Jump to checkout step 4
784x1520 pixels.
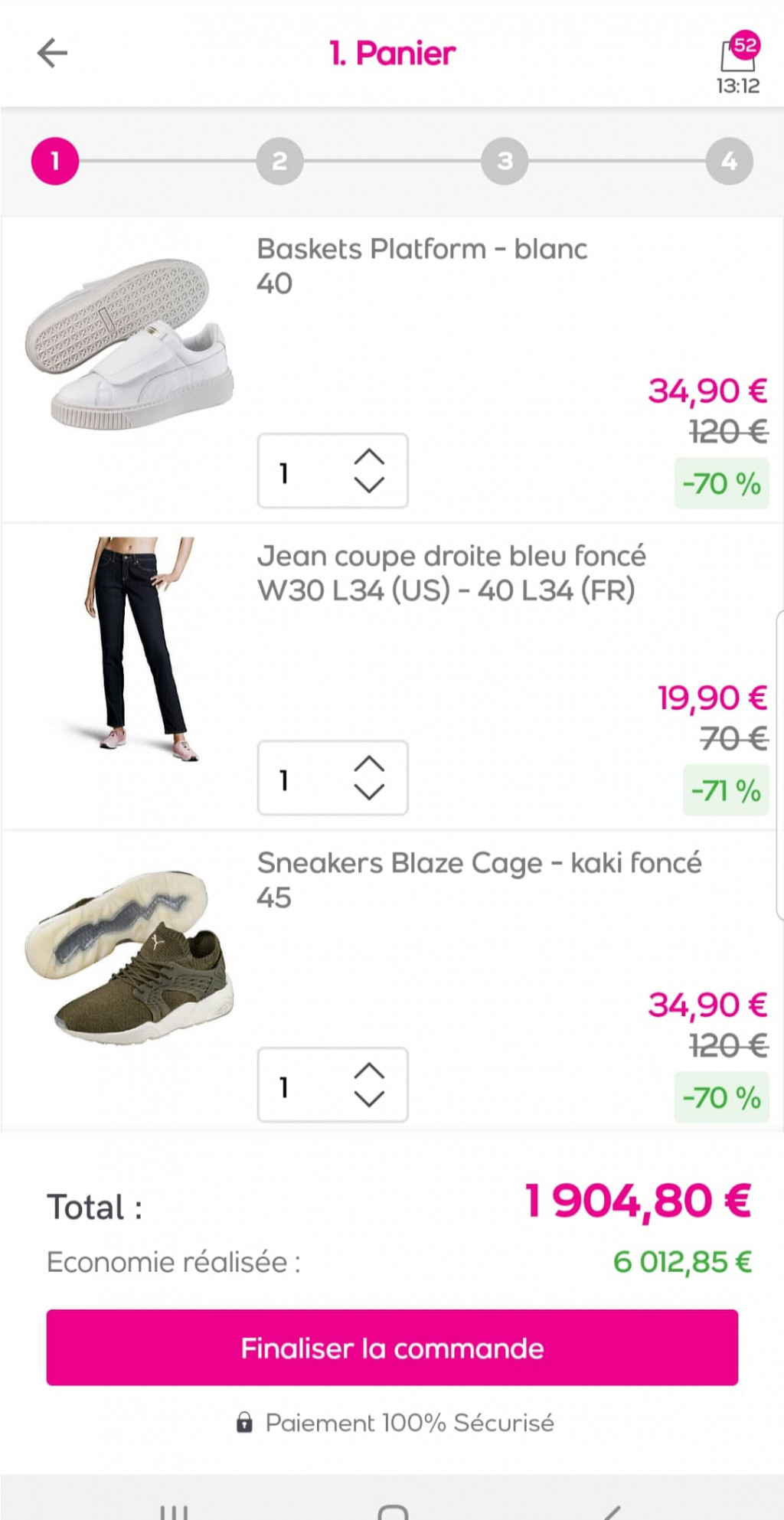pos(729,161)
